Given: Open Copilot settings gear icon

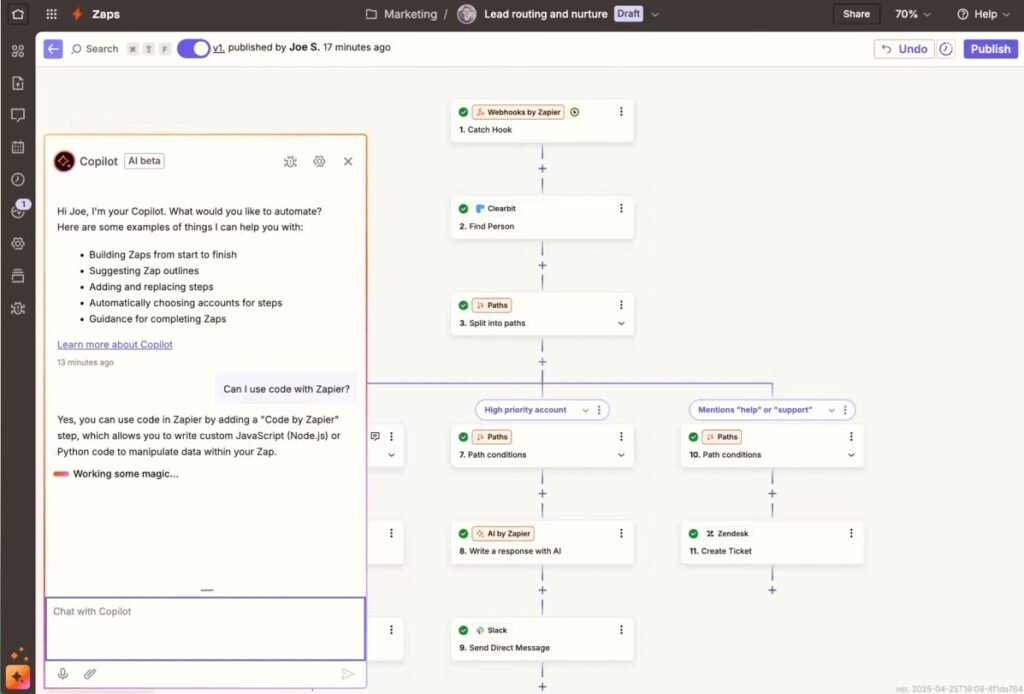Looking at the screenshot, I should (319, 161).
